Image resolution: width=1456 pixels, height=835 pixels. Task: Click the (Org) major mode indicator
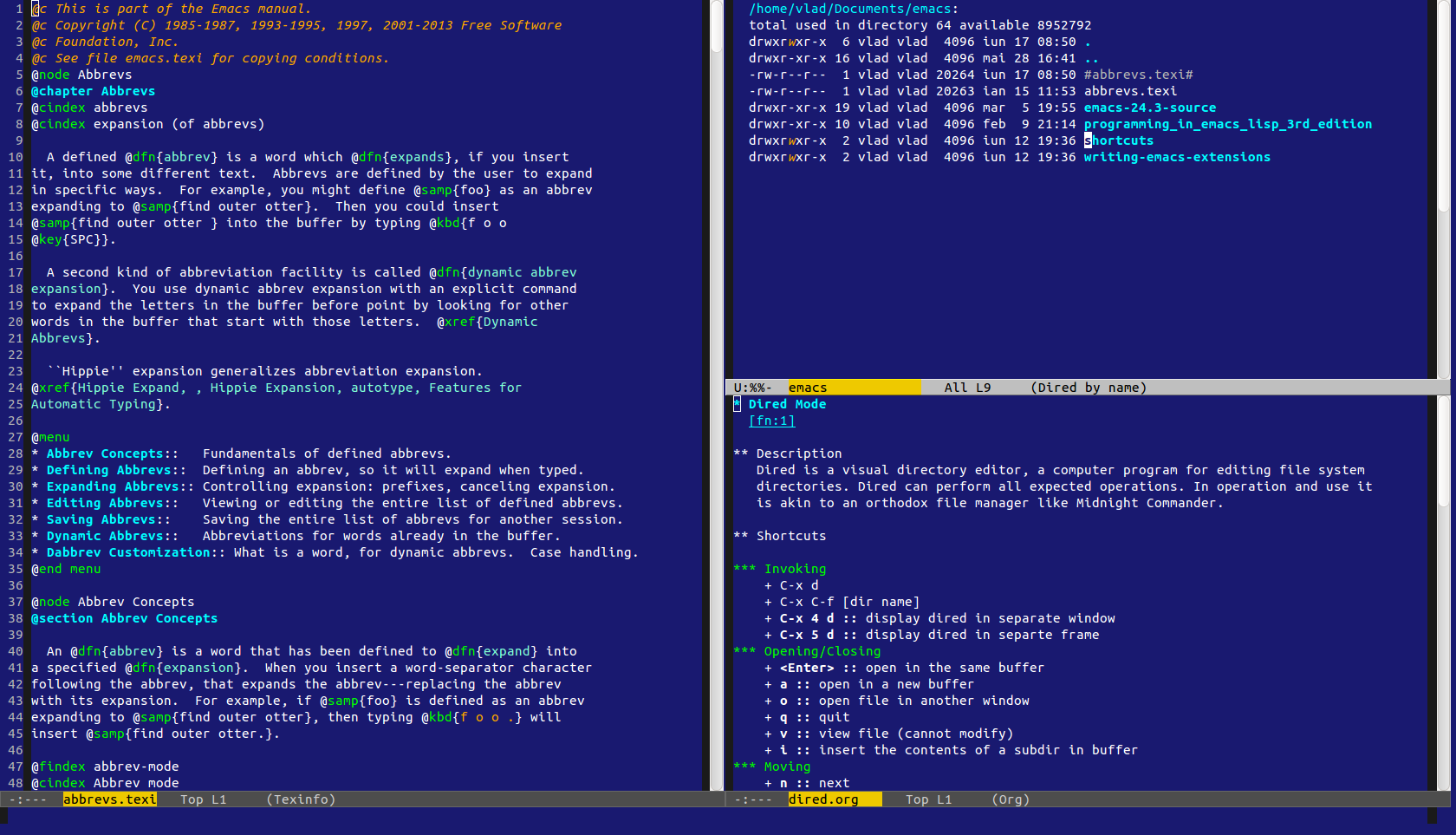pos(1011,799)
